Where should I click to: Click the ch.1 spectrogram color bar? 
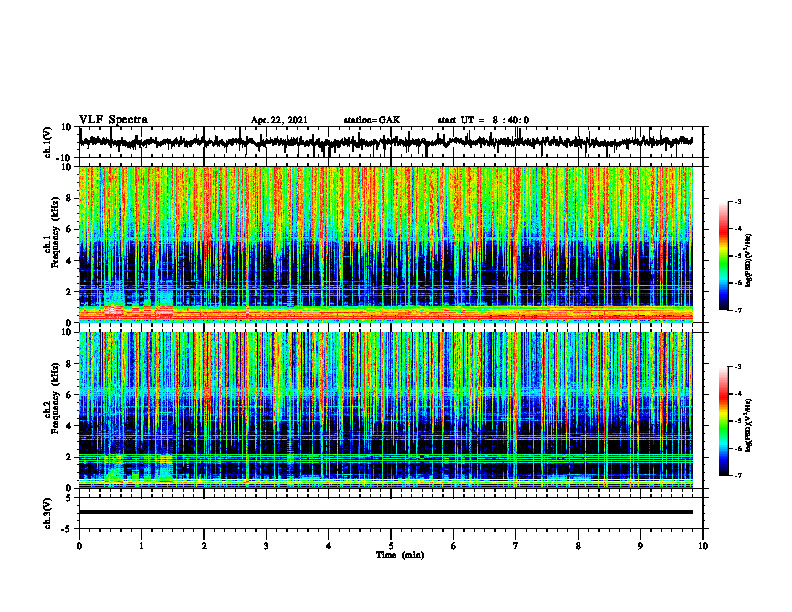click(x=723, y=256)
